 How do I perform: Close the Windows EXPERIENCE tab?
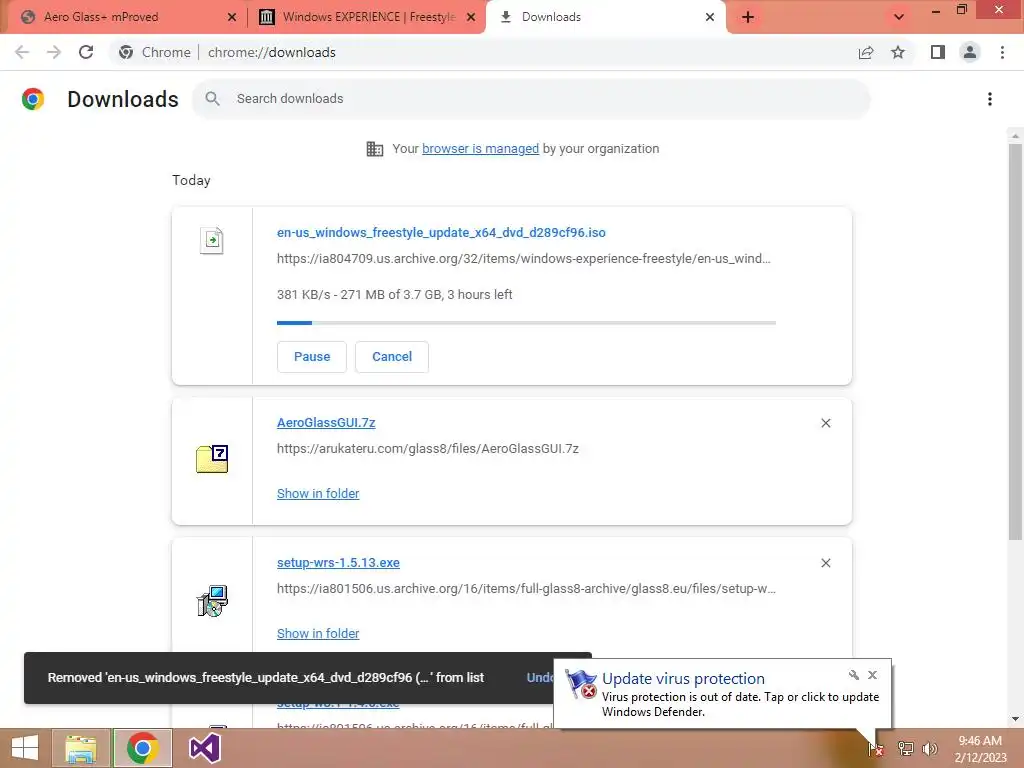471,17
